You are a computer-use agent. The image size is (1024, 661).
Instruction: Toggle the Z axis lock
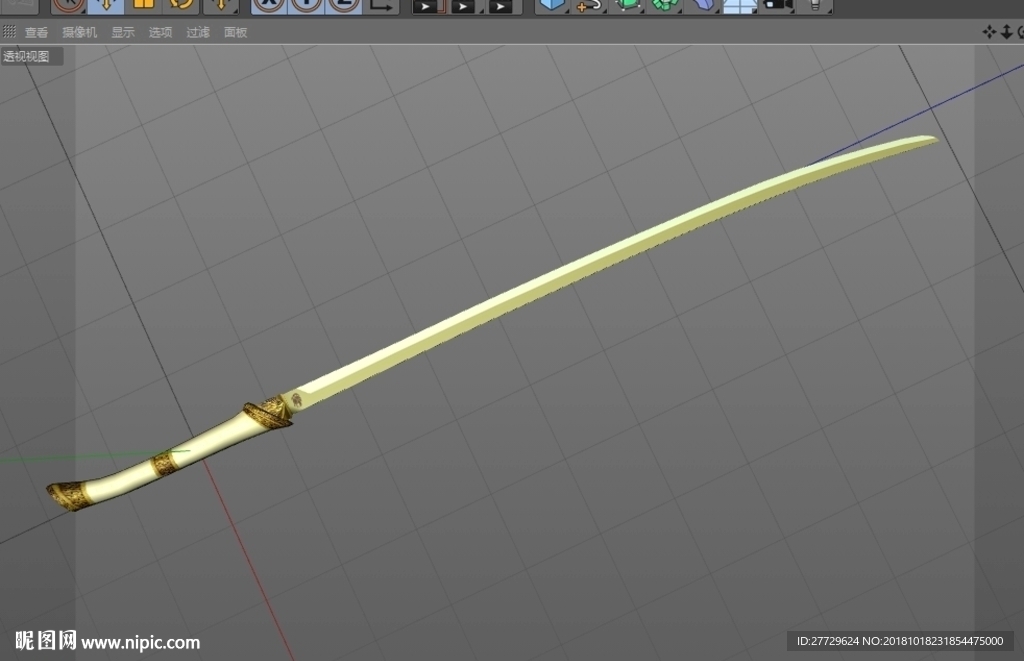pos(344,6)
